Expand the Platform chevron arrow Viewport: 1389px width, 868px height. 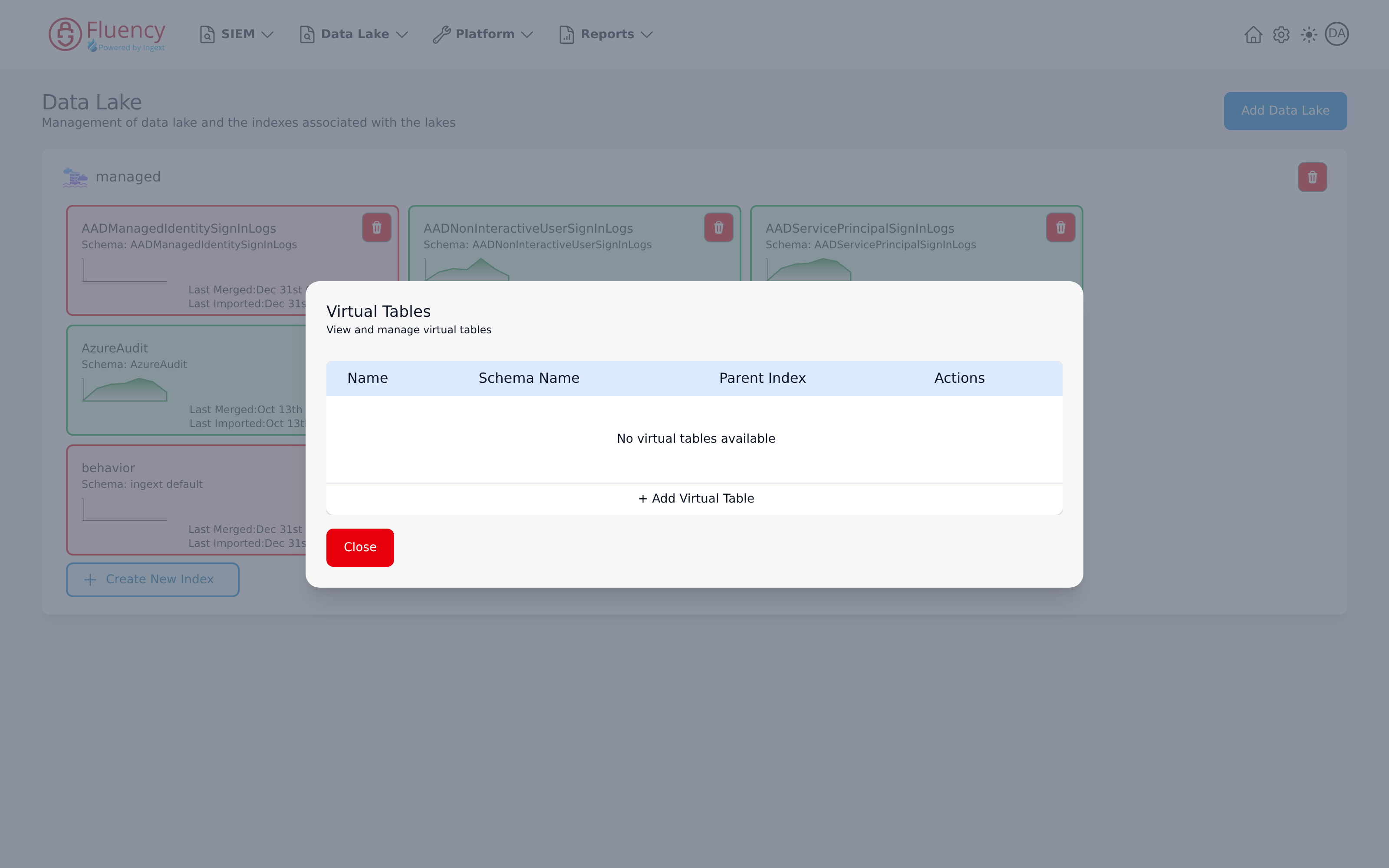click(x=527, y=35)
